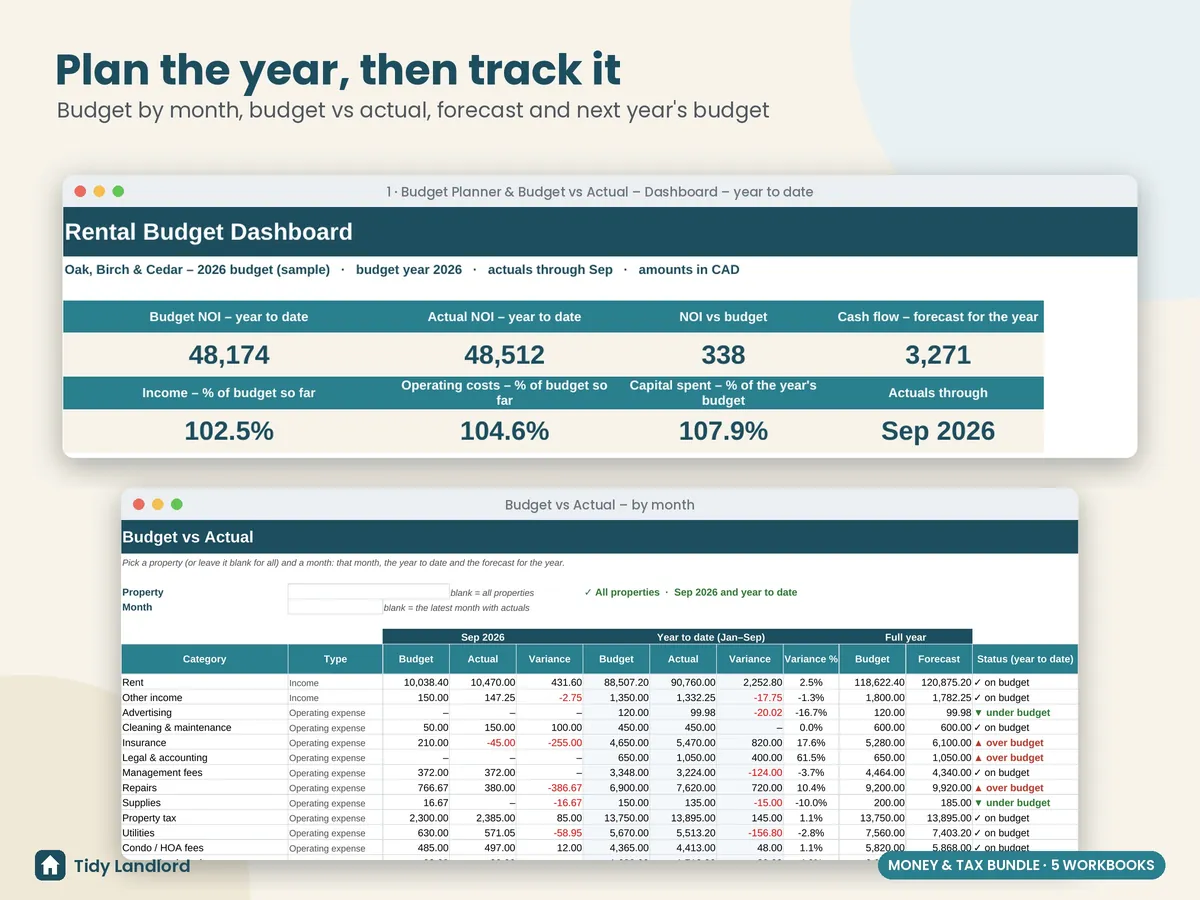Click the income percentage 102.5%
Image resolution: width=1200 pixels, height=900 pixels.
pos(229,431)
